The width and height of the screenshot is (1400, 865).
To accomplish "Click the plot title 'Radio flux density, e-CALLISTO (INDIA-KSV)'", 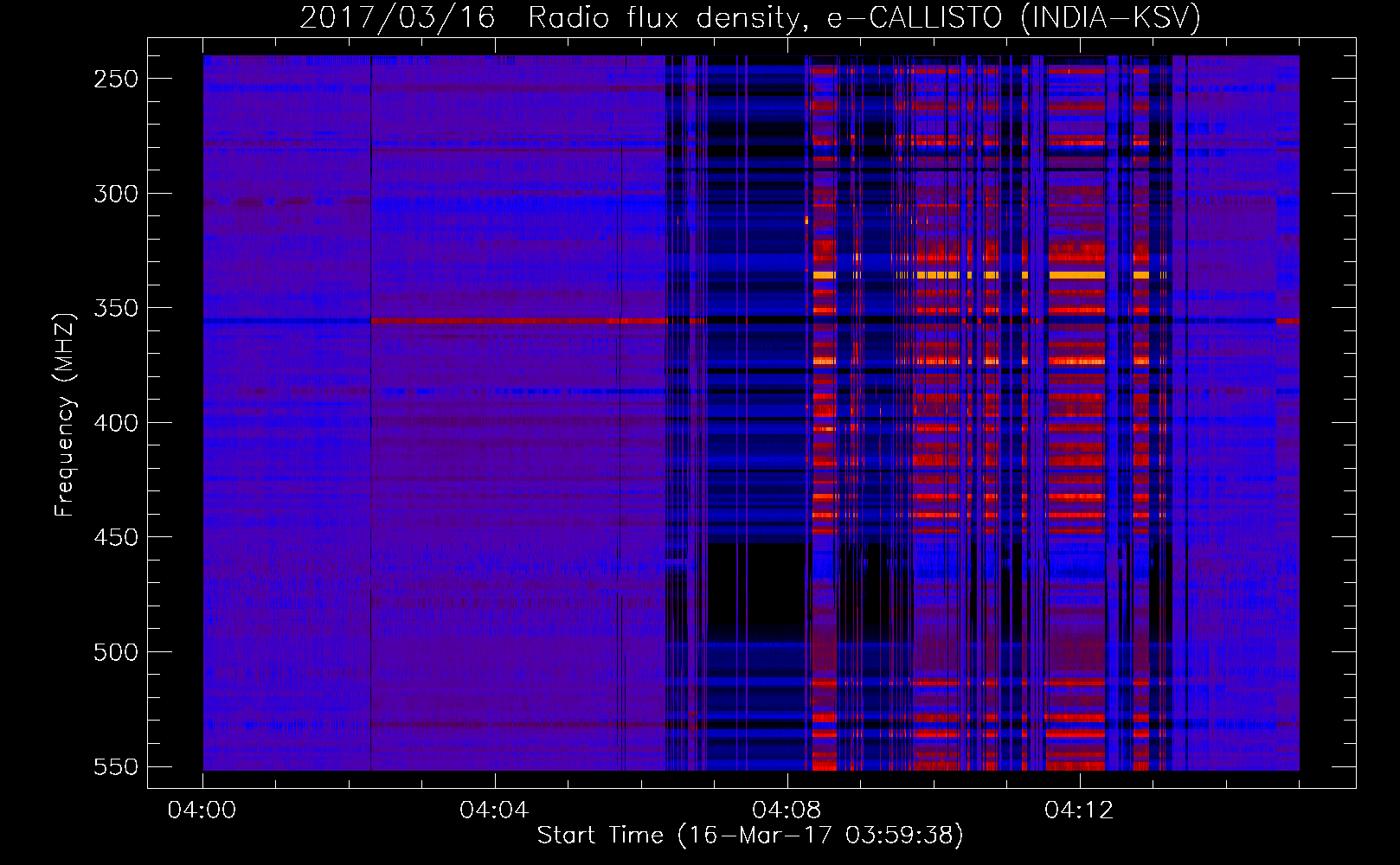I will [864, 17].
